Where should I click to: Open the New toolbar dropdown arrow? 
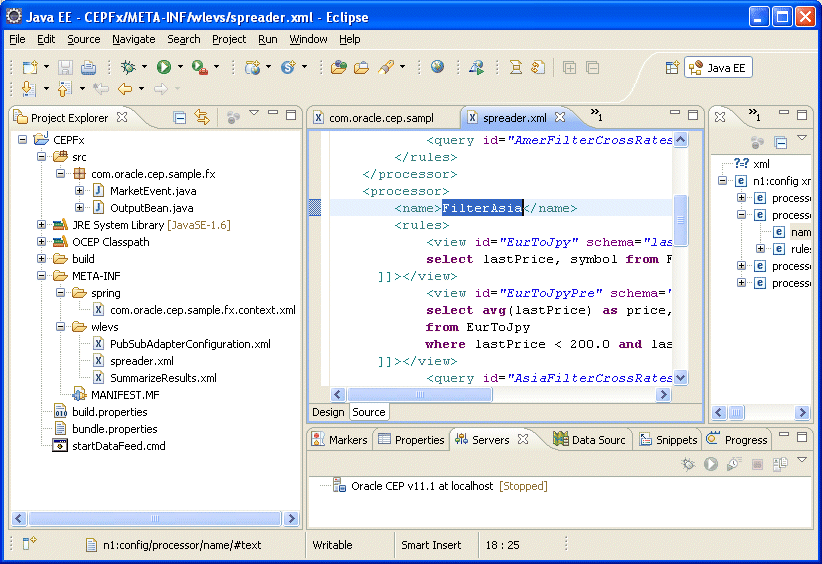(45, 67)
